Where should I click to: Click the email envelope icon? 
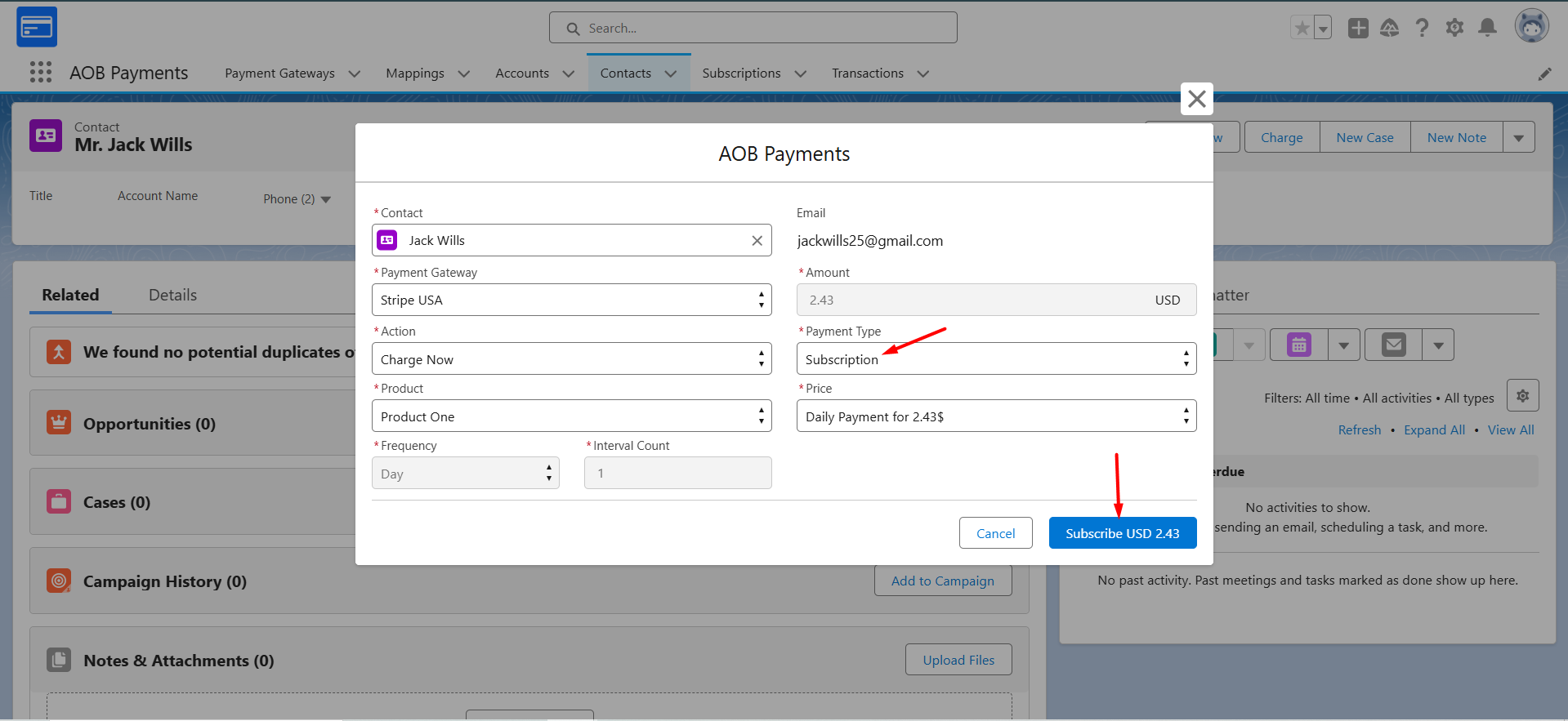click(x=1394, y=345)
